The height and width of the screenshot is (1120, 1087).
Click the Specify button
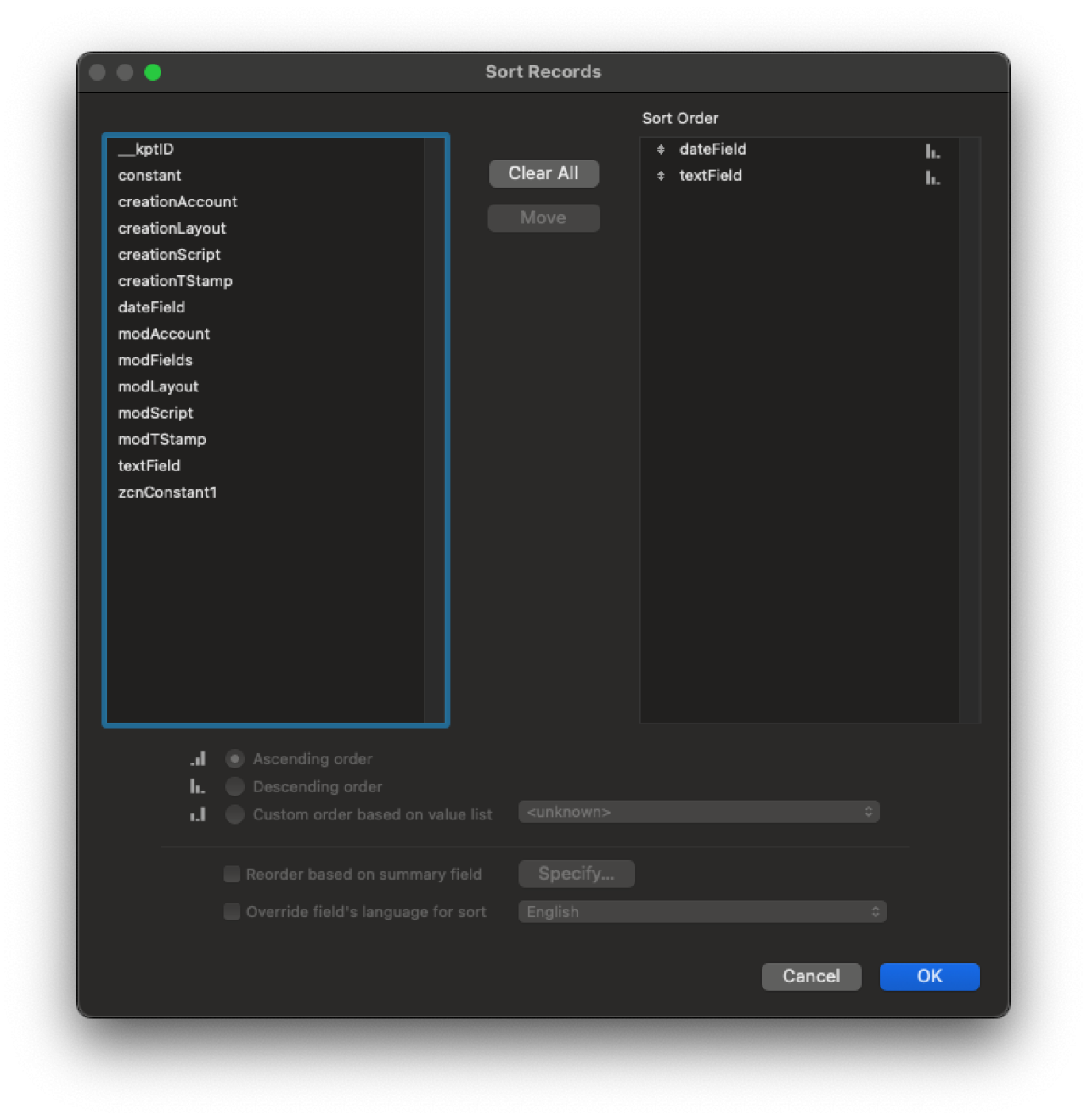point(577,874)
